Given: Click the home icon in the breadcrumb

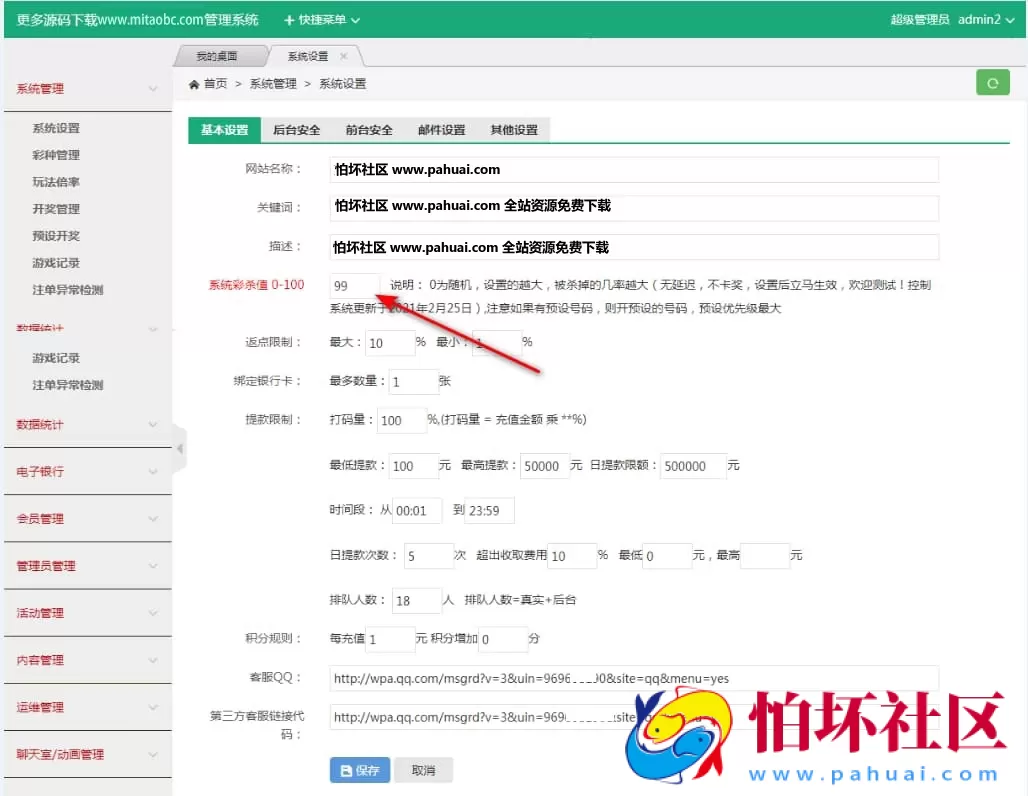Looking at the screenshot, I should pos(193,84).
